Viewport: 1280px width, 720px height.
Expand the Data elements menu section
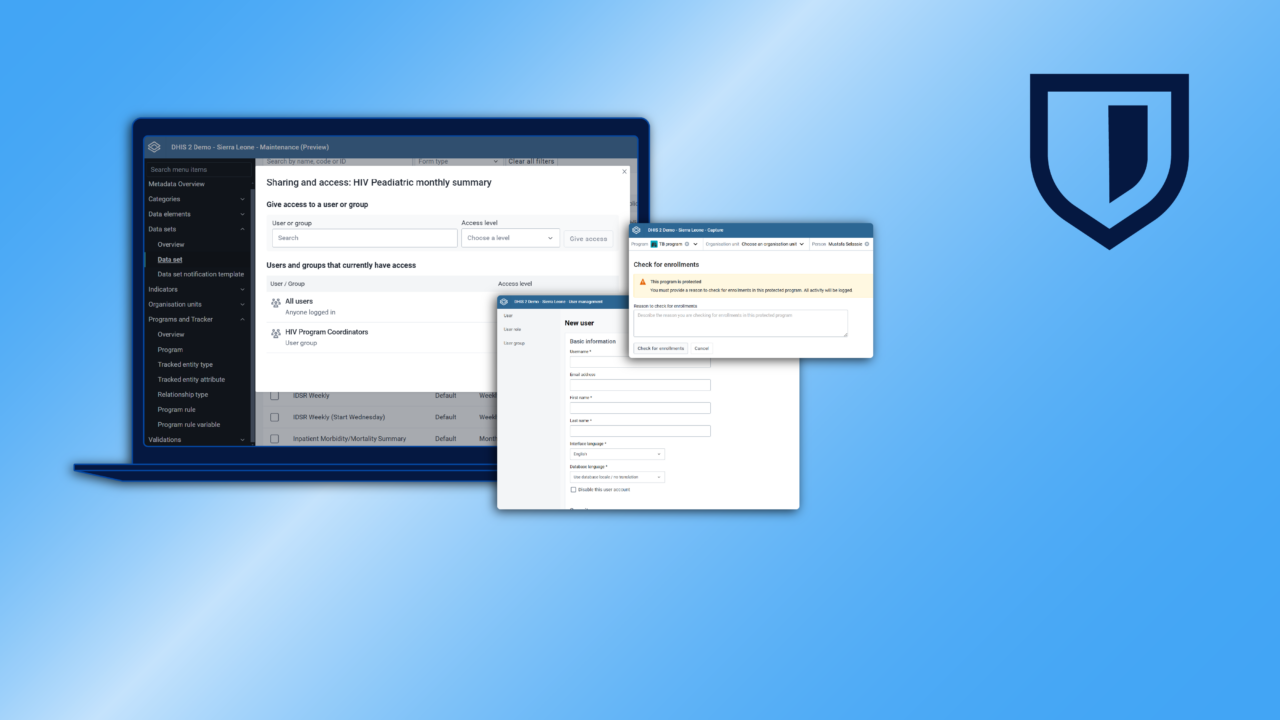(242, 214)
